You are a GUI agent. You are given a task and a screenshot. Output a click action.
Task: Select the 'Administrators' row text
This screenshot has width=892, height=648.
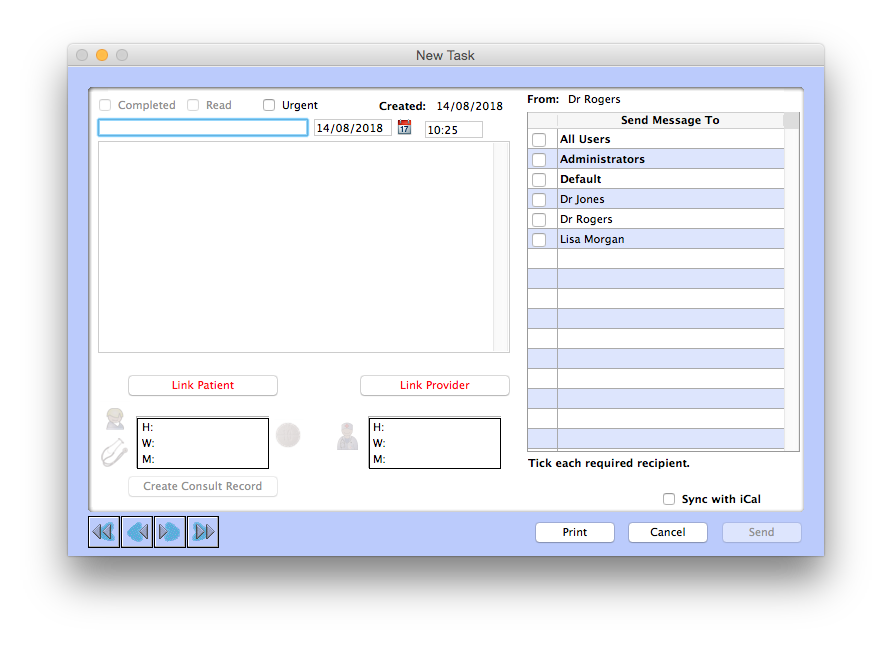coord(602,159)
